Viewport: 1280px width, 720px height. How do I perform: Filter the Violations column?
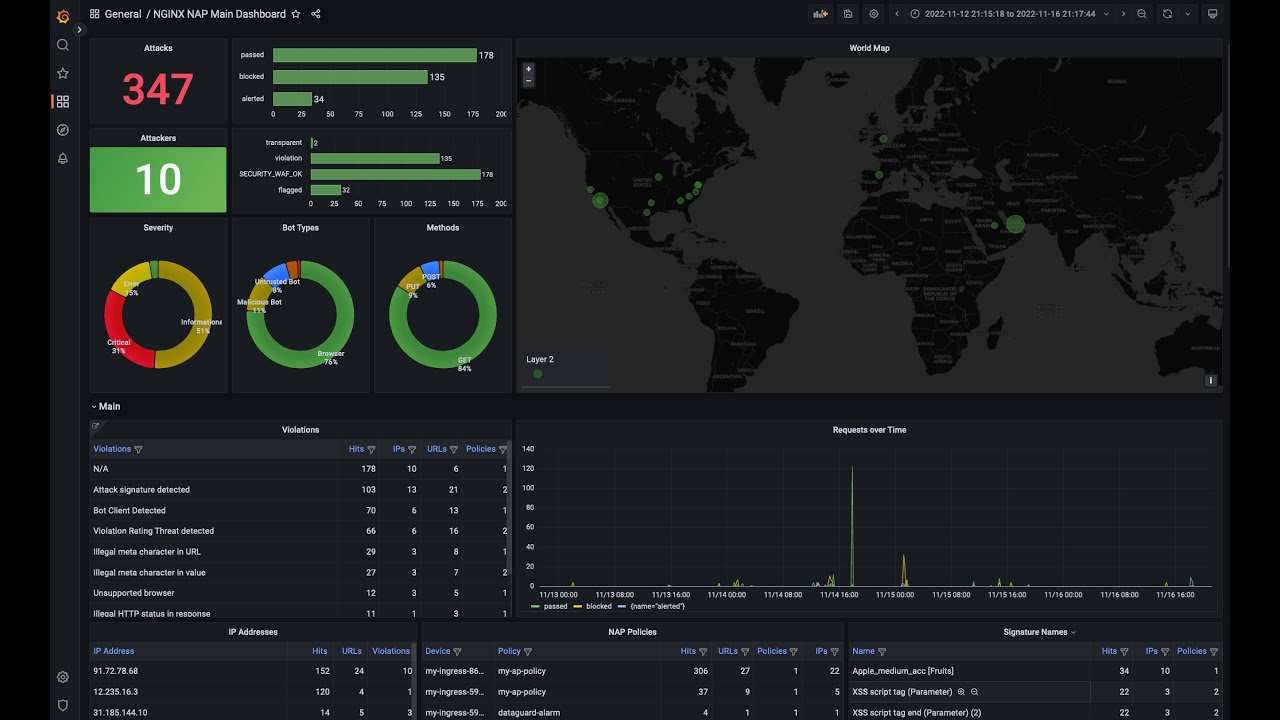[x=138, y=450]
